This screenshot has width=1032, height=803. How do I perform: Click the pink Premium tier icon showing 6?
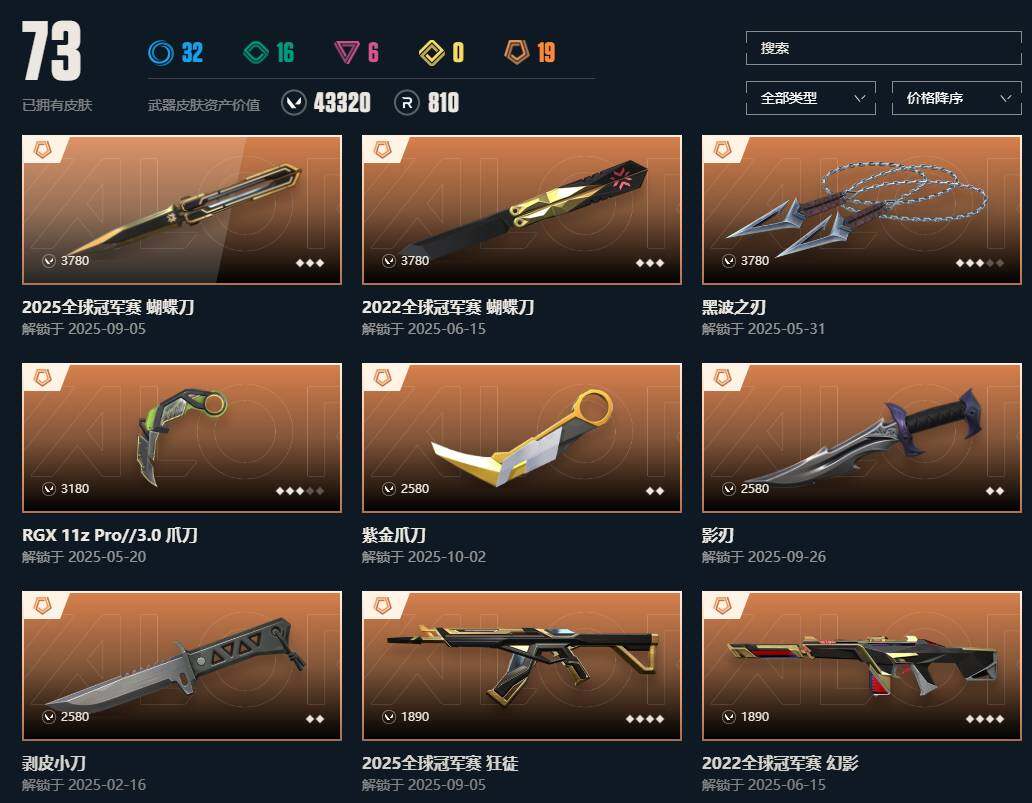coord(346,53)
